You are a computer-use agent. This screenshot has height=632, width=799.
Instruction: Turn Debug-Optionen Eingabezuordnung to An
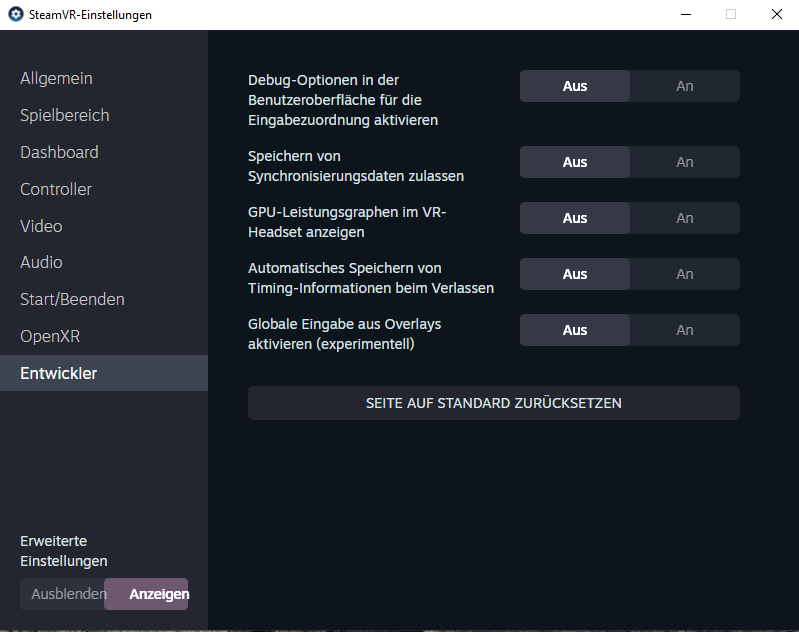click(x=685, y=86)
